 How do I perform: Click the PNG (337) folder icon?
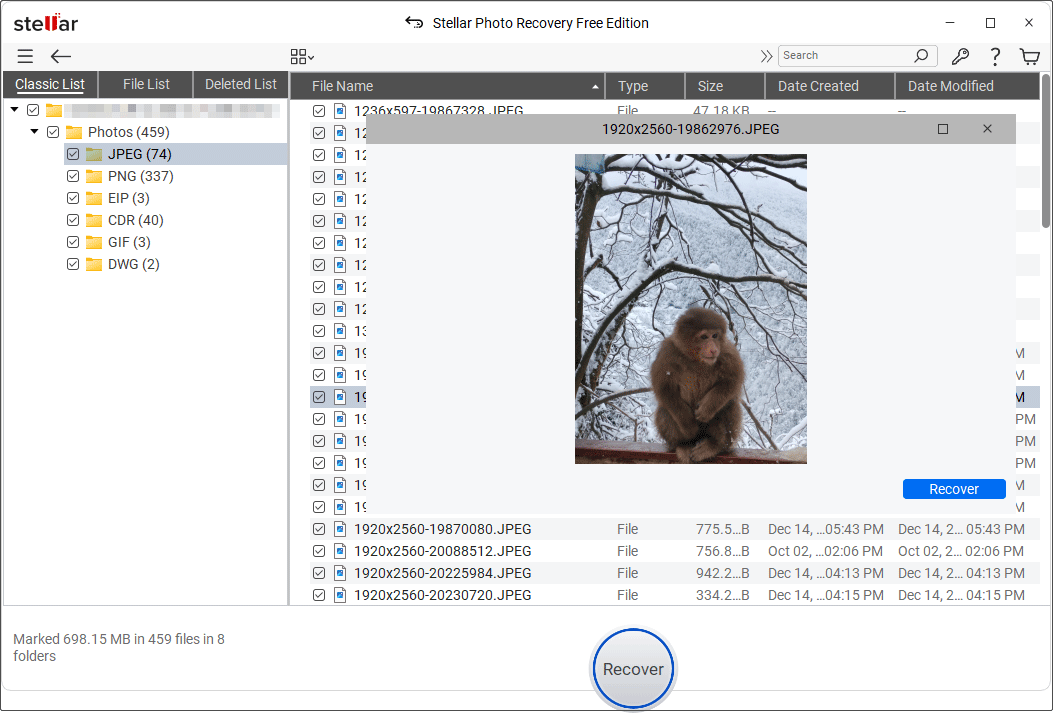click(x=94, y=176)
